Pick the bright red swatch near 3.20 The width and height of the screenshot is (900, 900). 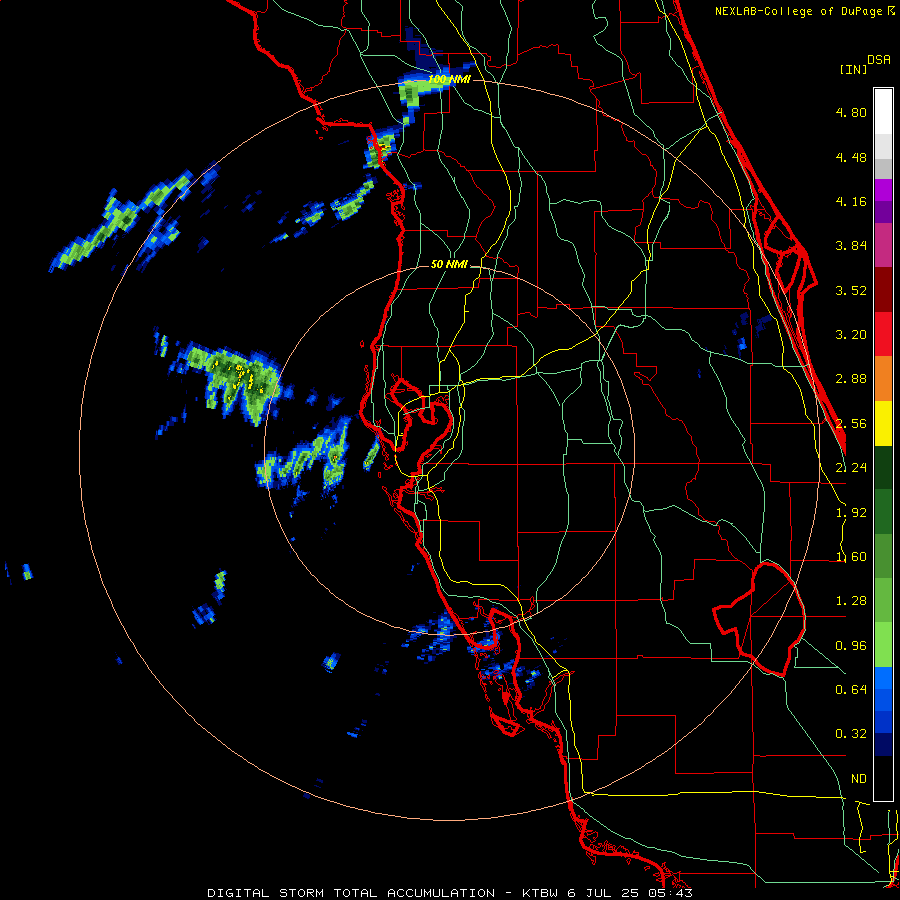coord(883,334)
